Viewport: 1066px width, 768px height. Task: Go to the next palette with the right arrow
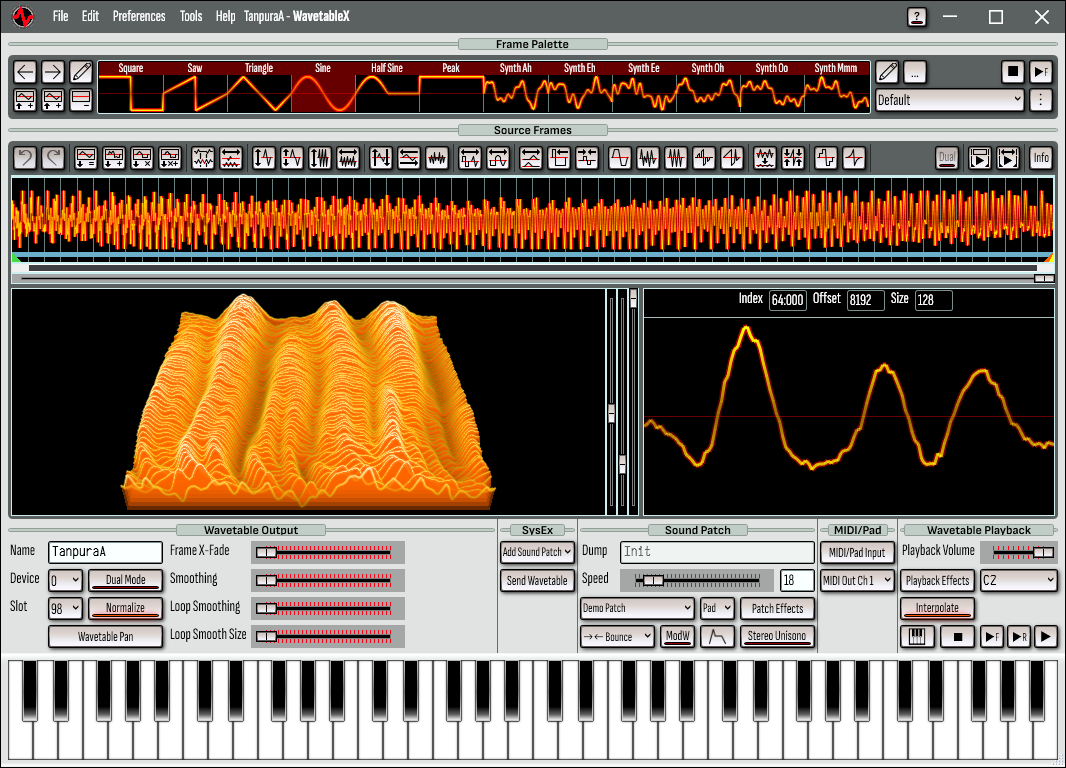tap(52, 72)
